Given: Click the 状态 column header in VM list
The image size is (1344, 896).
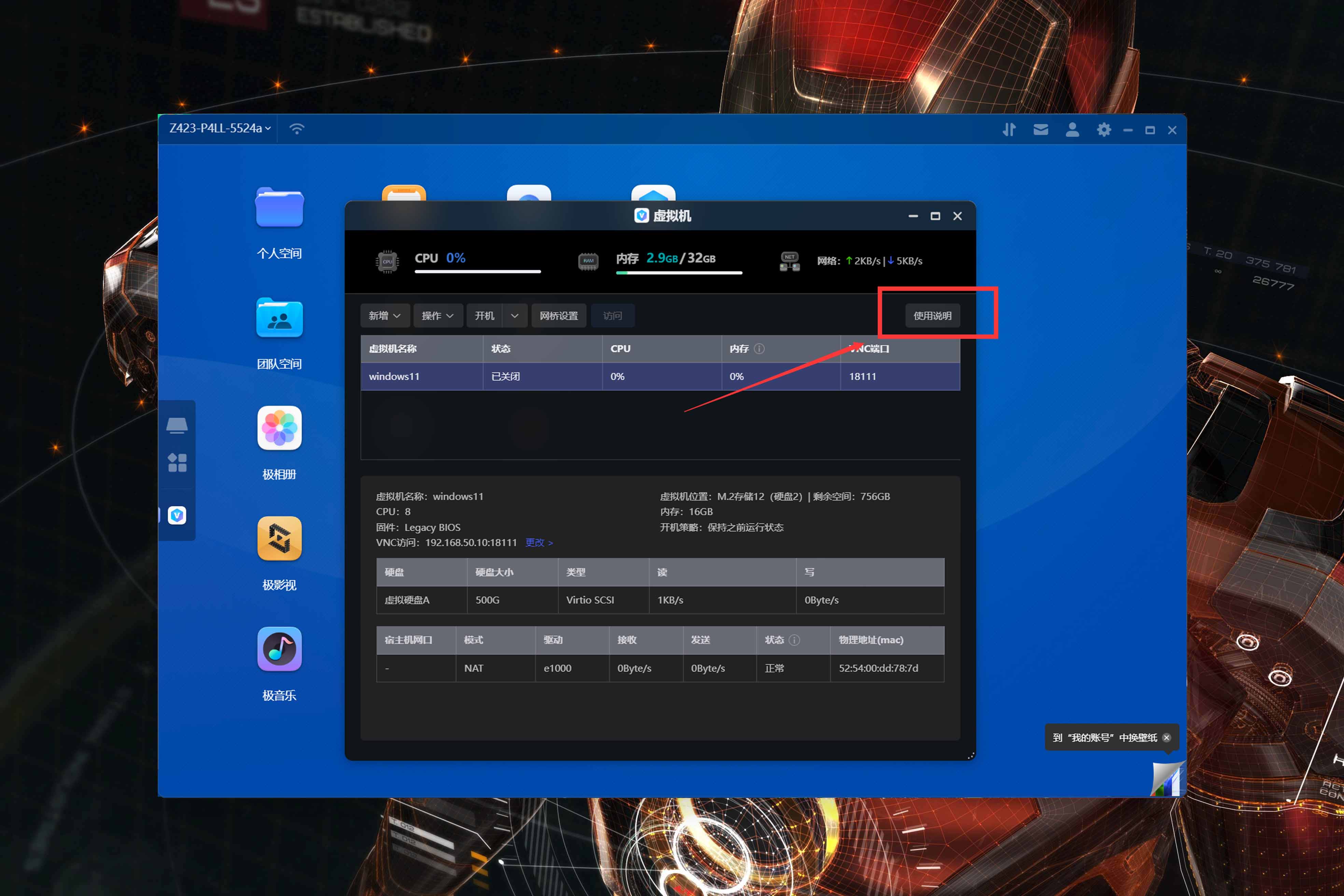Looking at the screenshot, I should coord(542,349).
